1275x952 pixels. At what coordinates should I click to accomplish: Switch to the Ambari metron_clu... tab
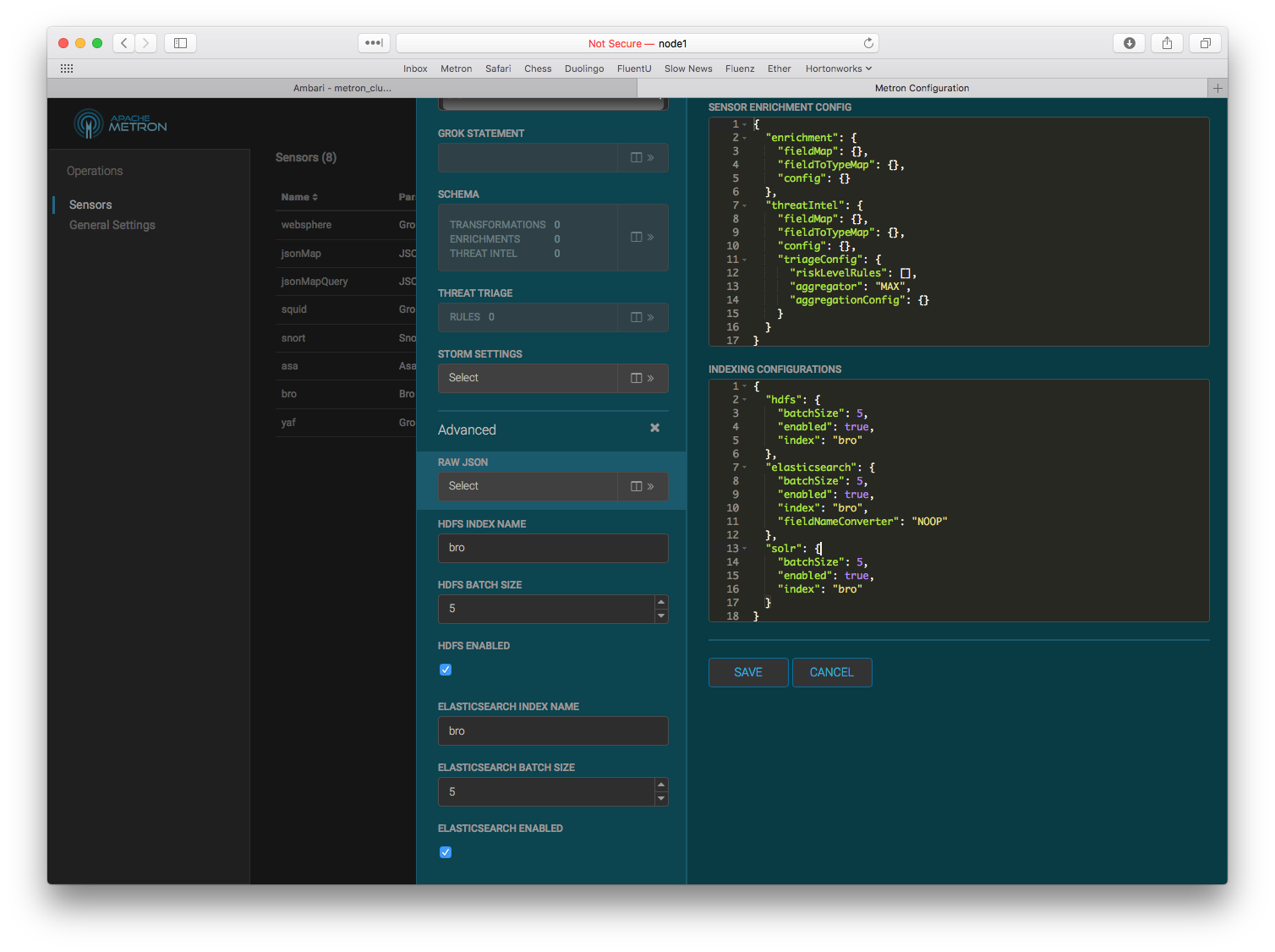point(342,88)
